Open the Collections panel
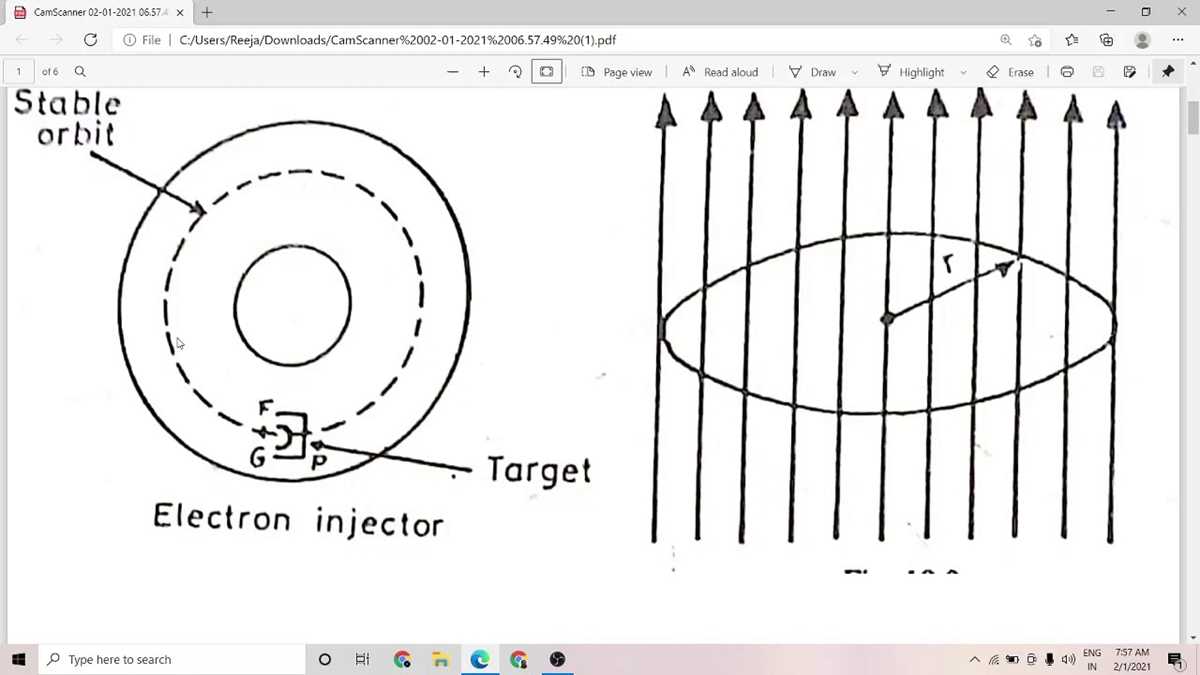Image resolution: width=1200 pixels, height=675 pixels. pos(1107,41)
